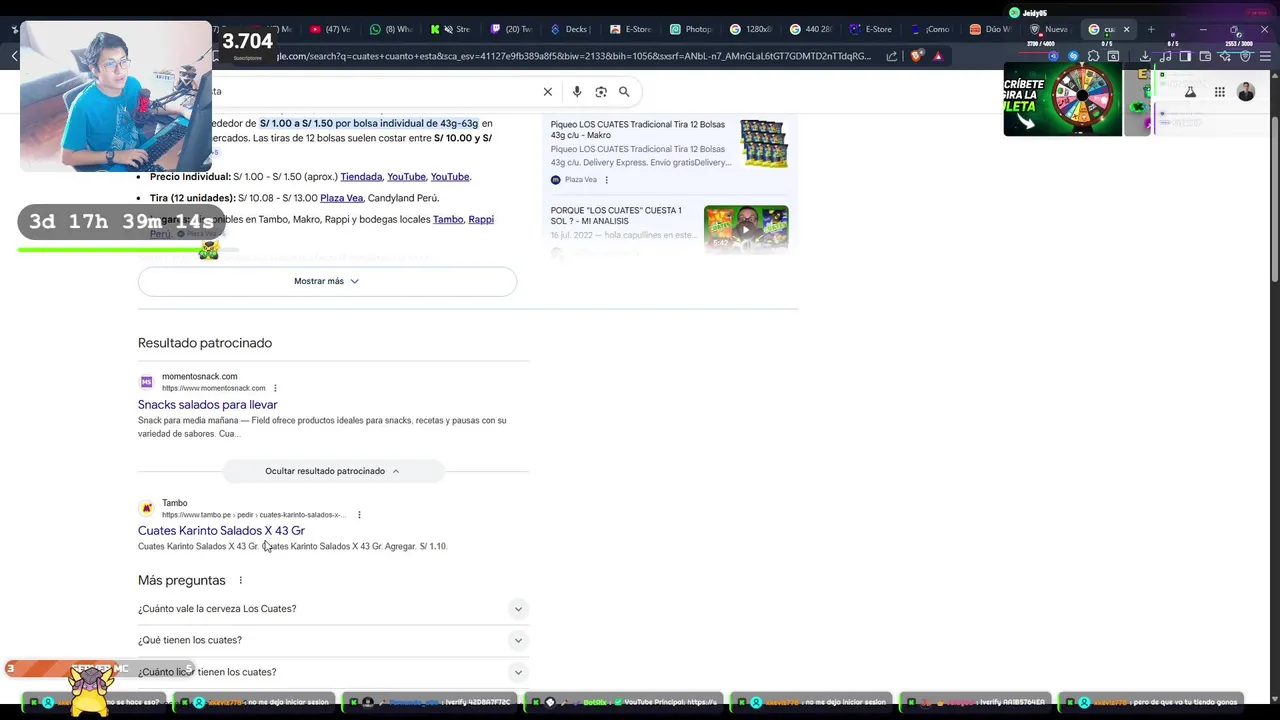Open options for Más preguntas section
The height and width of the screenshot is (720, 1280).
[240, 580]
